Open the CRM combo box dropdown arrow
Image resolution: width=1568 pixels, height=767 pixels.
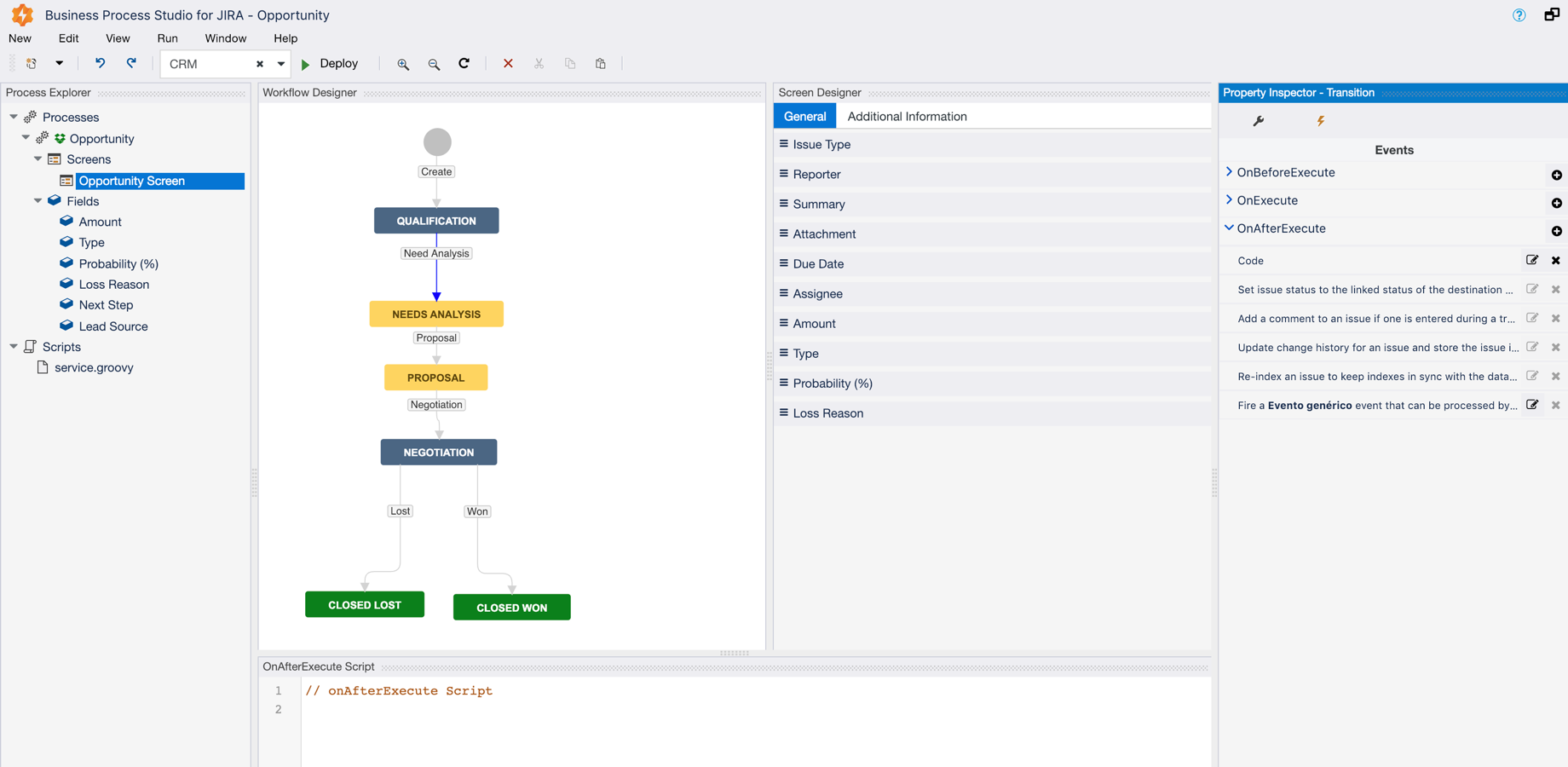coord(280,64)
